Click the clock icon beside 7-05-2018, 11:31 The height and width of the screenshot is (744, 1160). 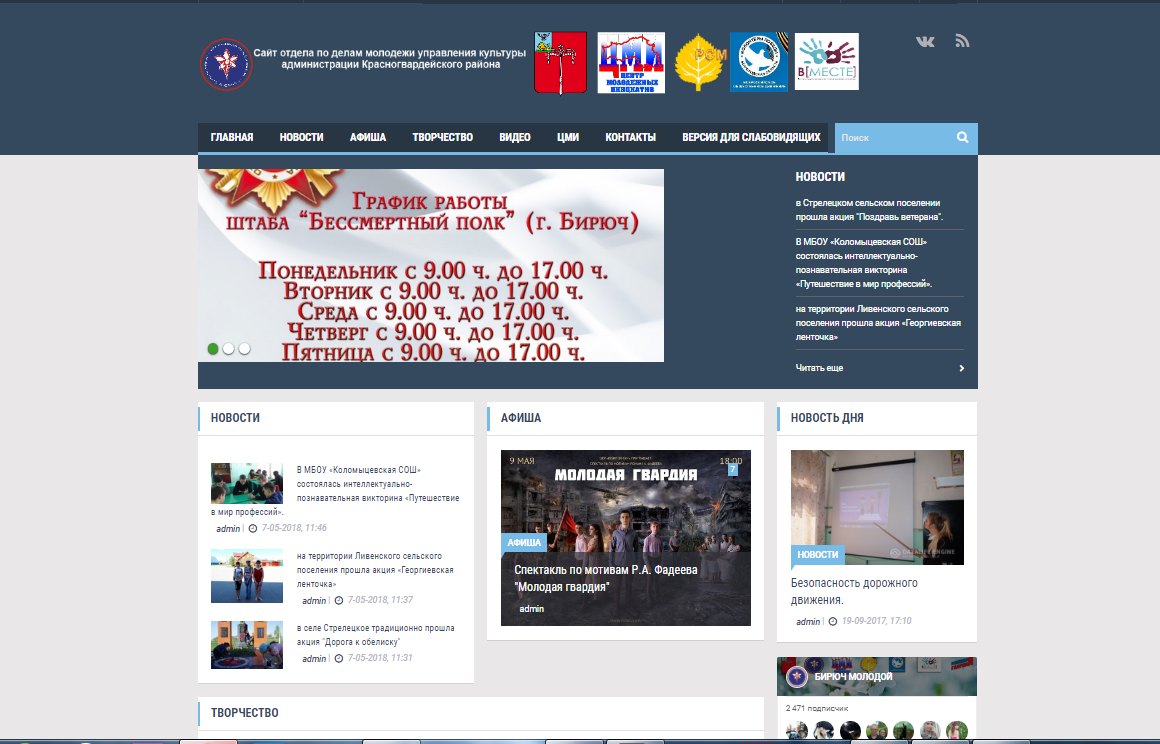(x=339, y=658)
